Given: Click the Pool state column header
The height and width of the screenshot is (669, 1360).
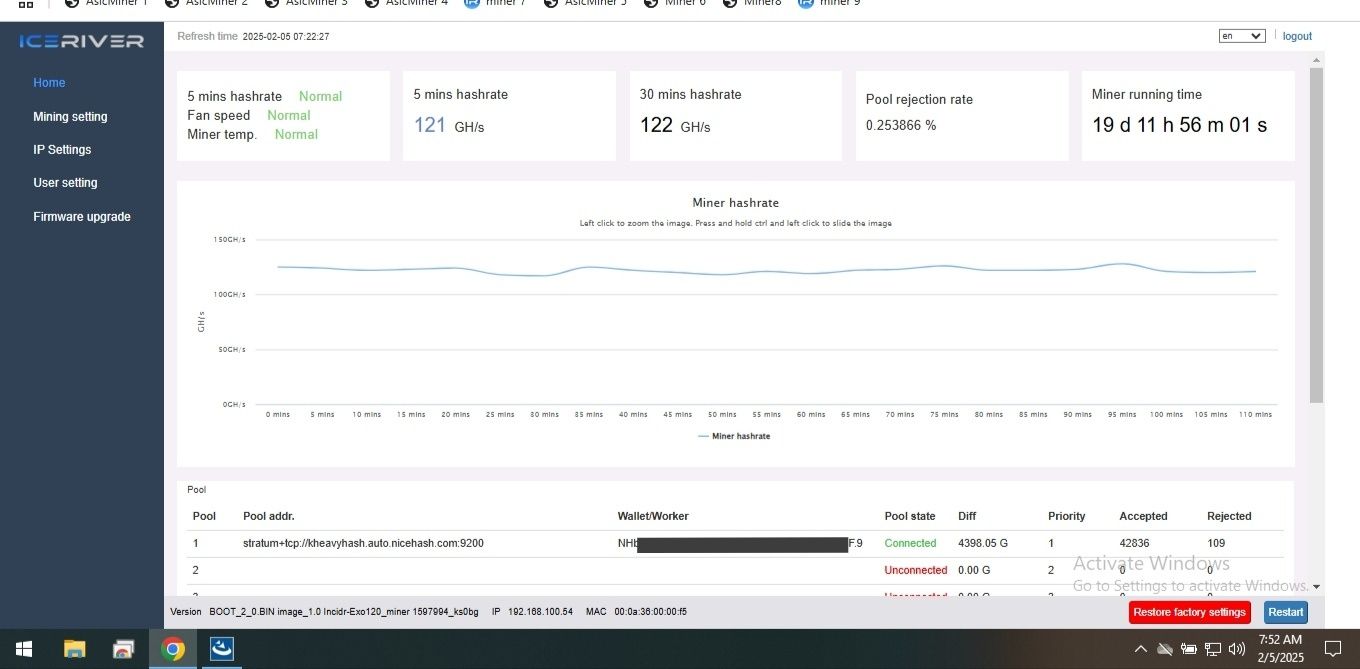Looking at the screenshot, I should (910, 516).
